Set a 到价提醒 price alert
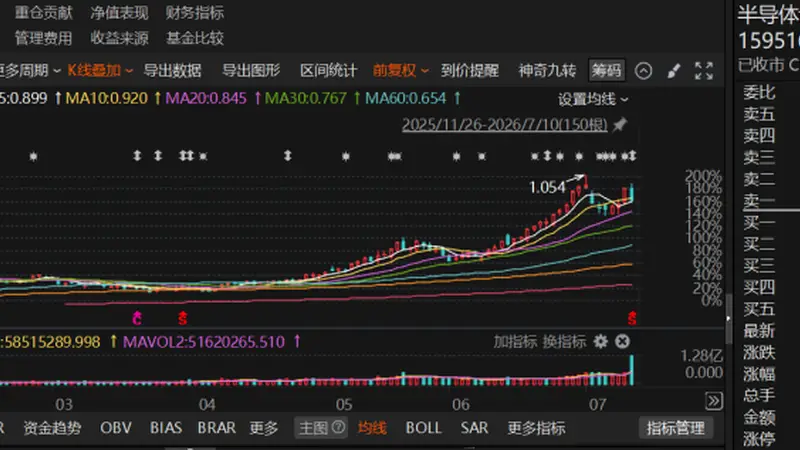 pyautogui.click(x=470, y=70)
